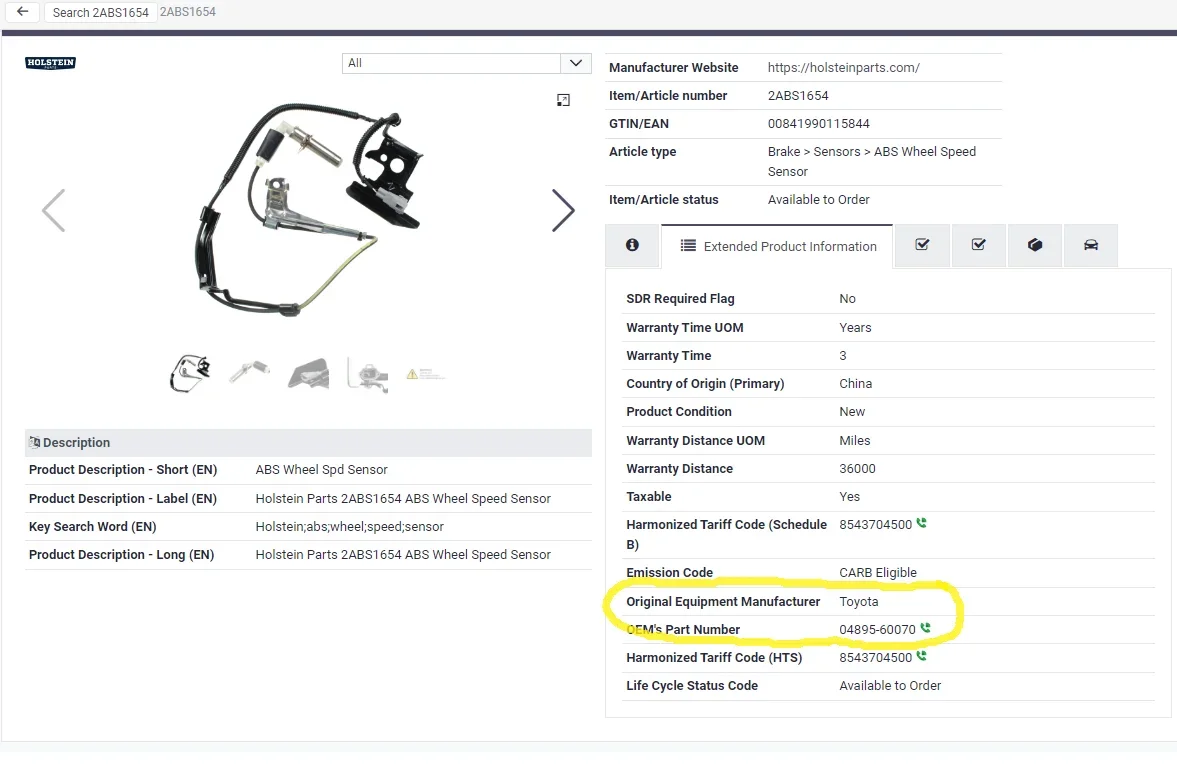Select the second thumbnail showing sensor tip

click(249, 371)
